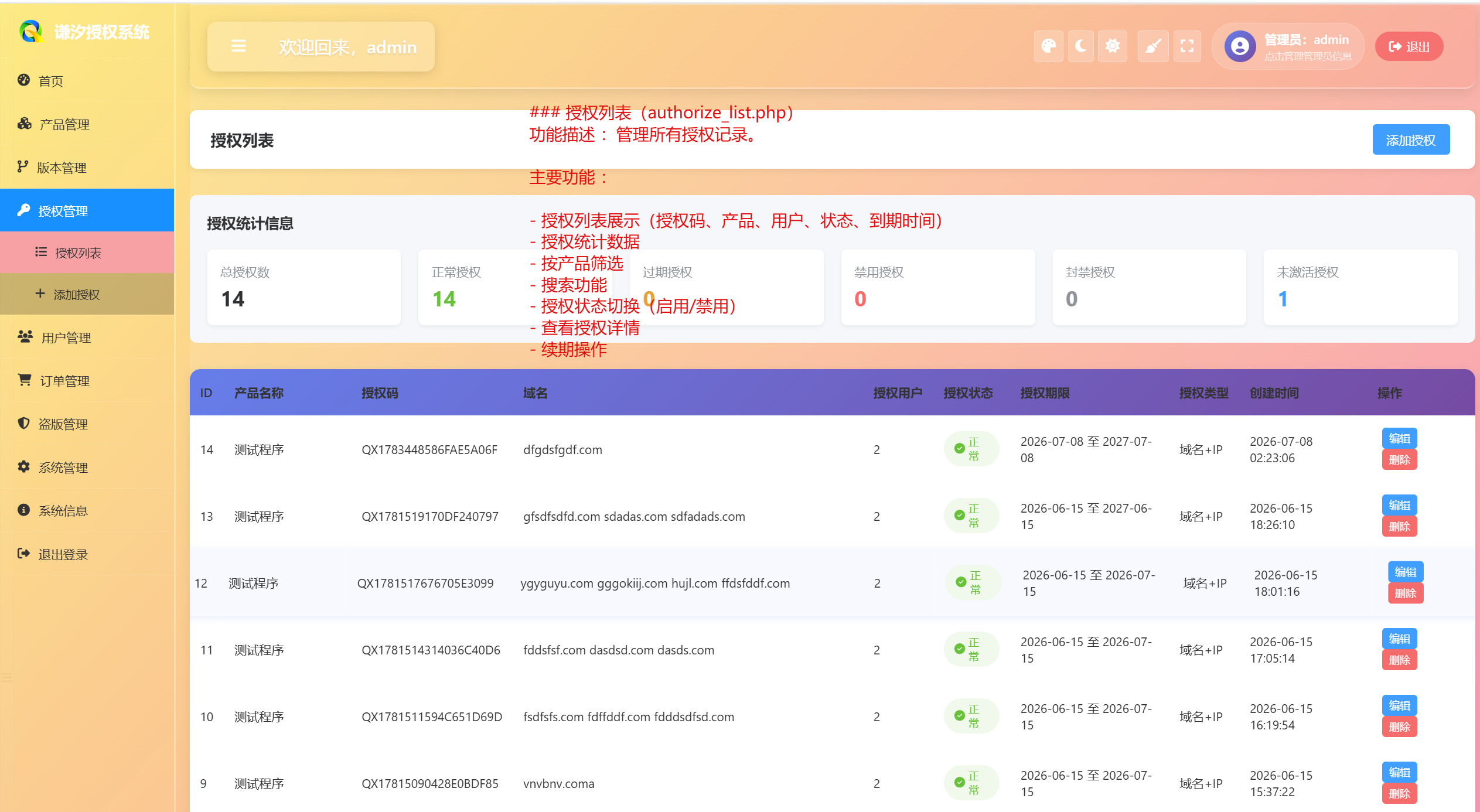Open 系统信息 in the sidebar
Viewport: 1480px width, 812px height.
click(x=87, y=511)
